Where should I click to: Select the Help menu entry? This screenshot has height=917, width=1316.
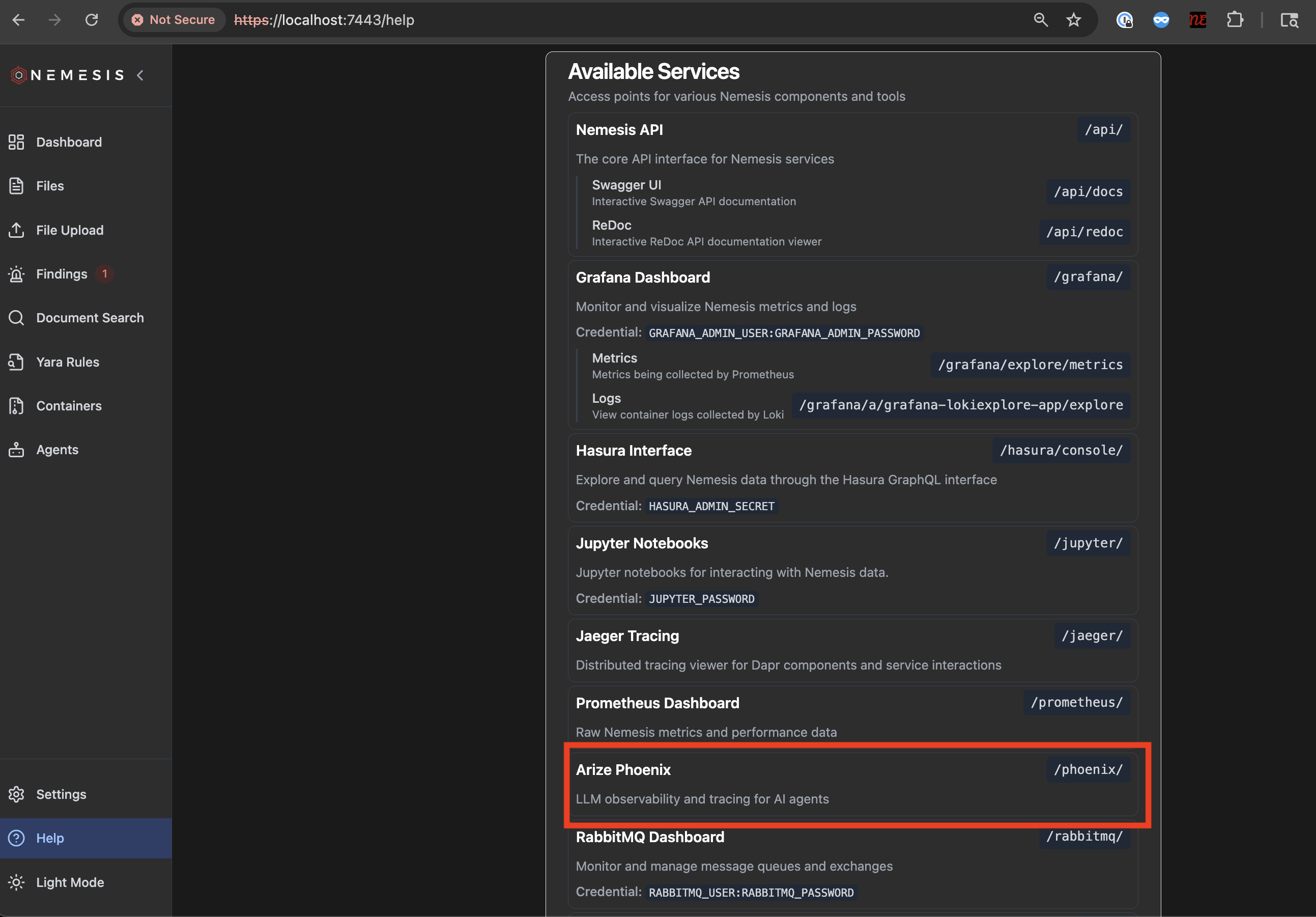49,838
